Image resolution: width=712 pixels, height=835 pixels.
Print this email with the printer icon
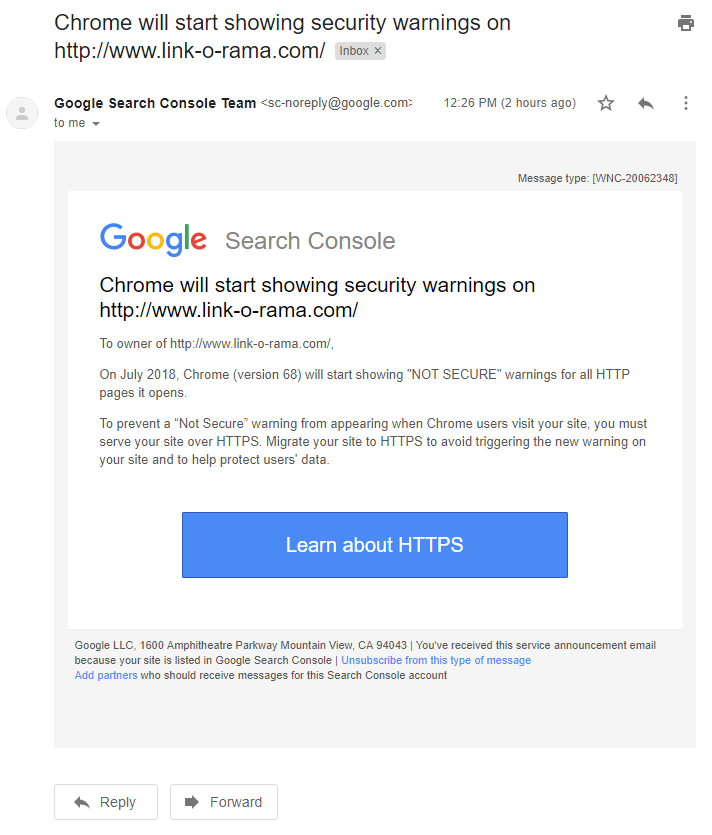685,23
